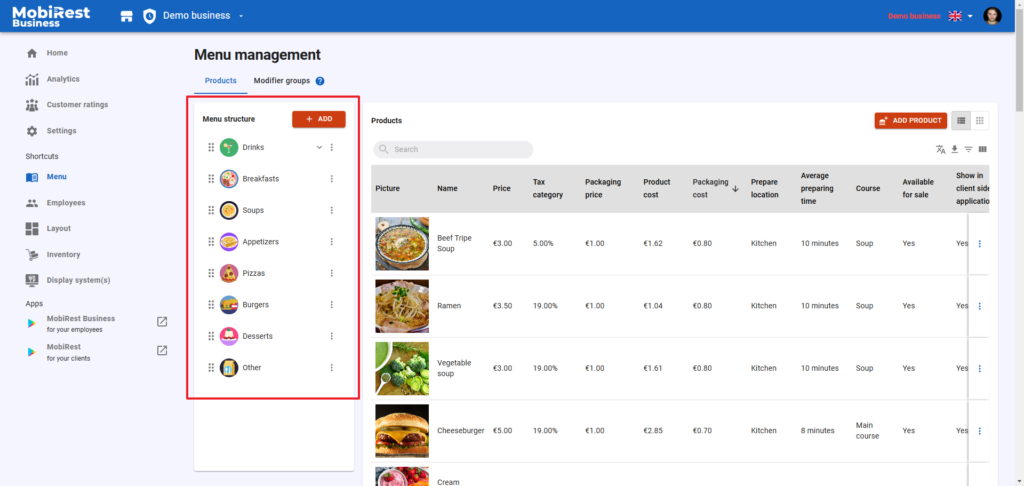Image resolution: width=1024 pixels, height=486 pixels.
Task: Open the columns chooser icon
Action: point(983,150)
